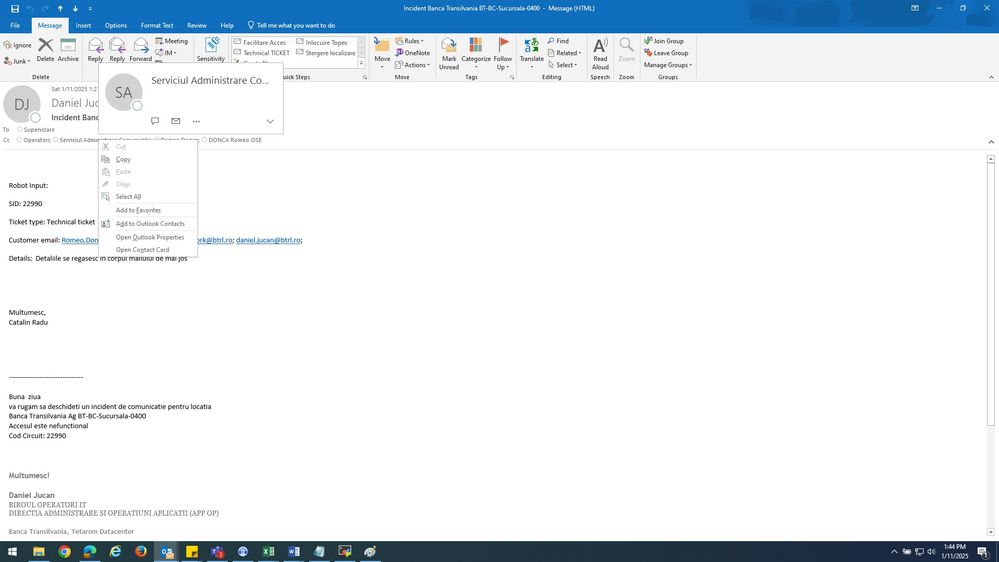
Task: Choose Select All in the context menu
Action: pyautogui.click(x=148, y=197)
